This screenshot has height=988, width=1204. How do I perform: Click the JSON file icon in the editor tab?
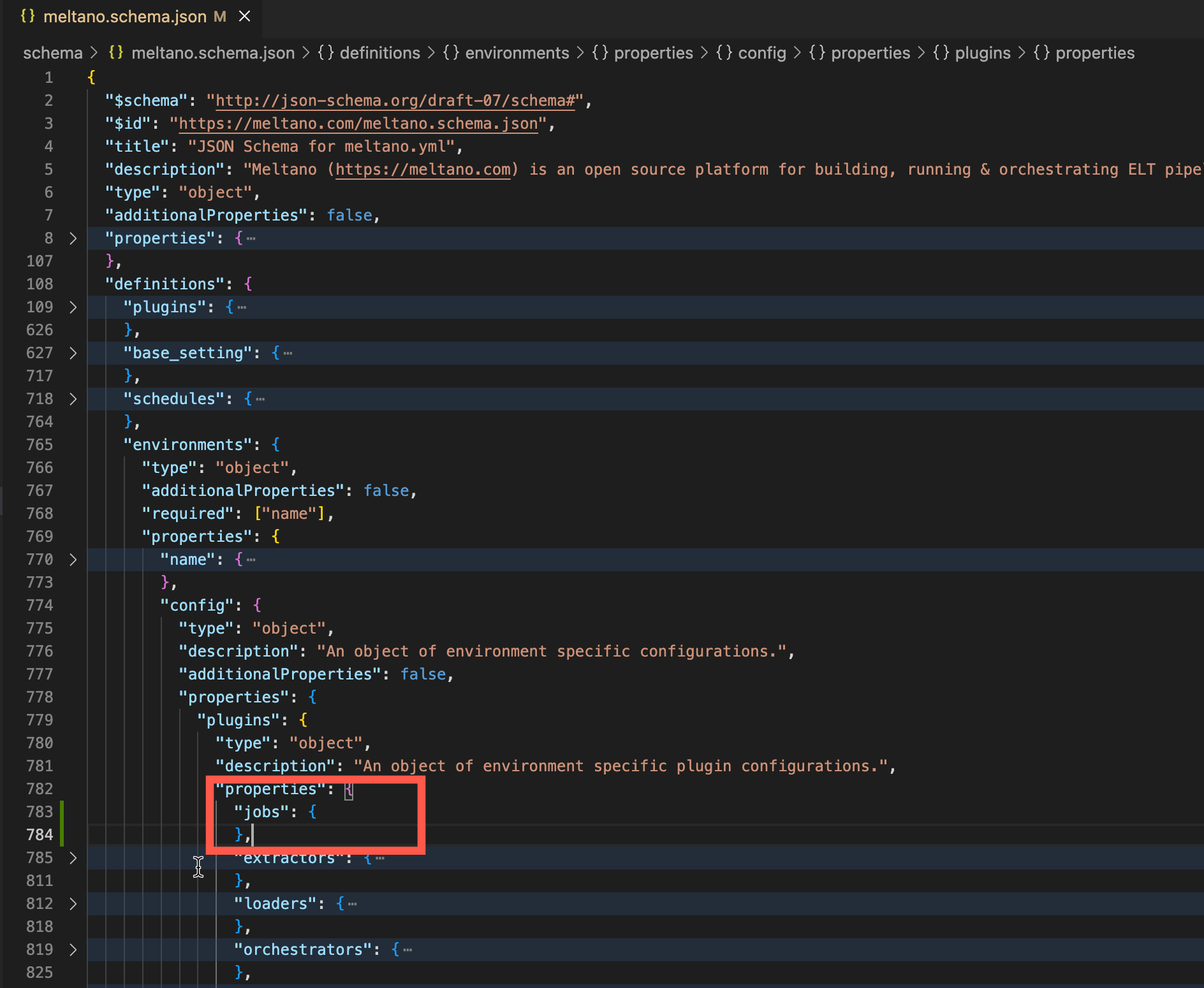27,16
